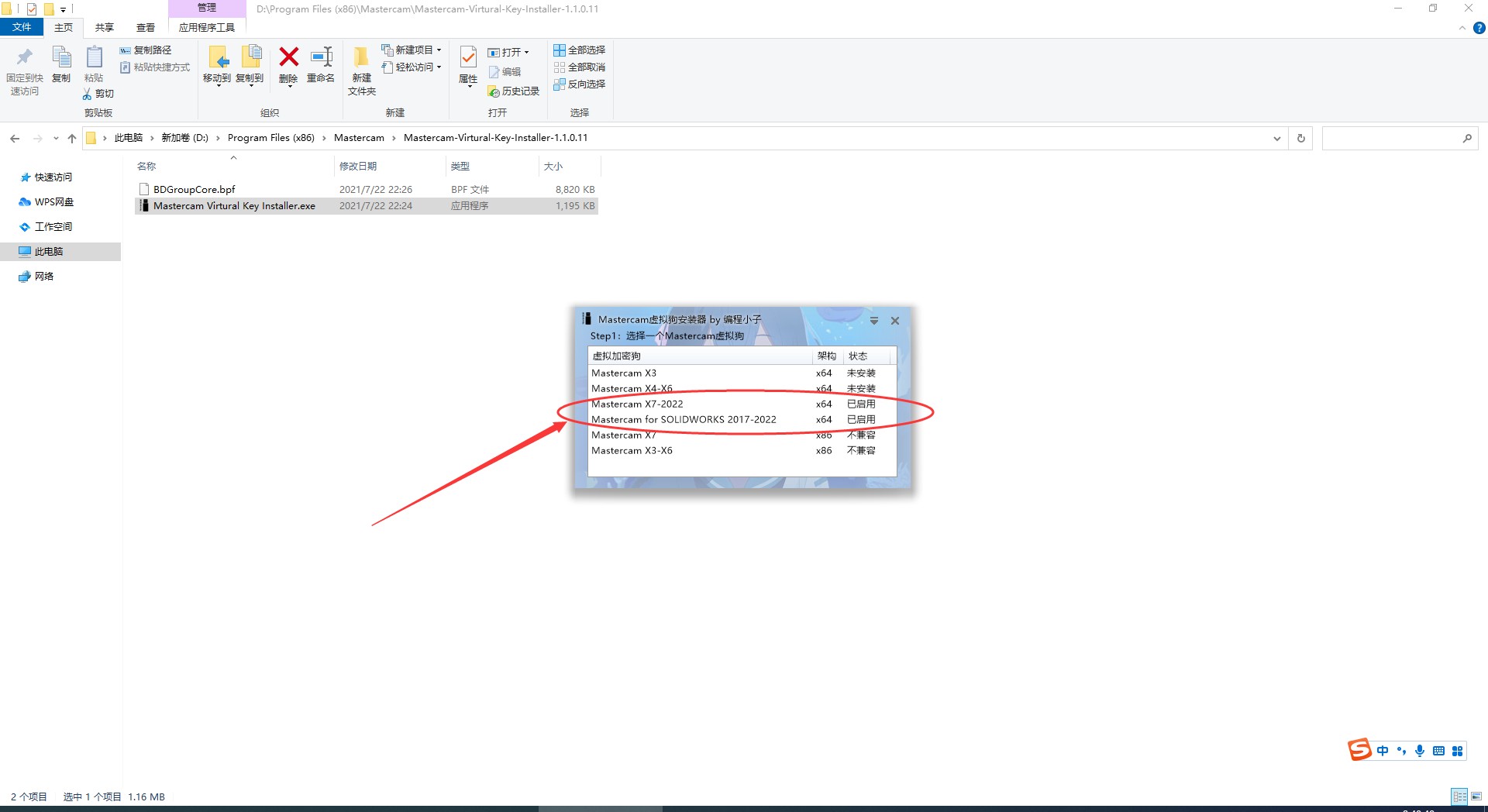The height and width of the screenshot is (812, 1488).
Task: Click Manage (管理) contextual tab
Action: 207,8
